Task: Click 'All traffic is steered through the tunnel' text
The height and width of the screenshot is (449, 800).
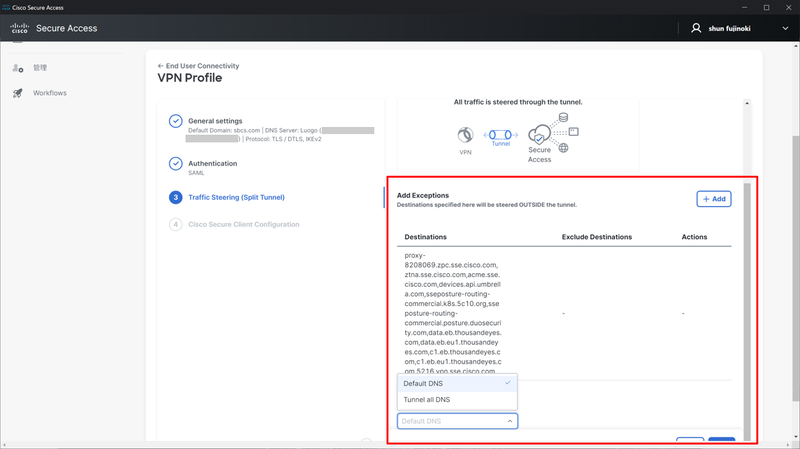Action: click(518, 102)
